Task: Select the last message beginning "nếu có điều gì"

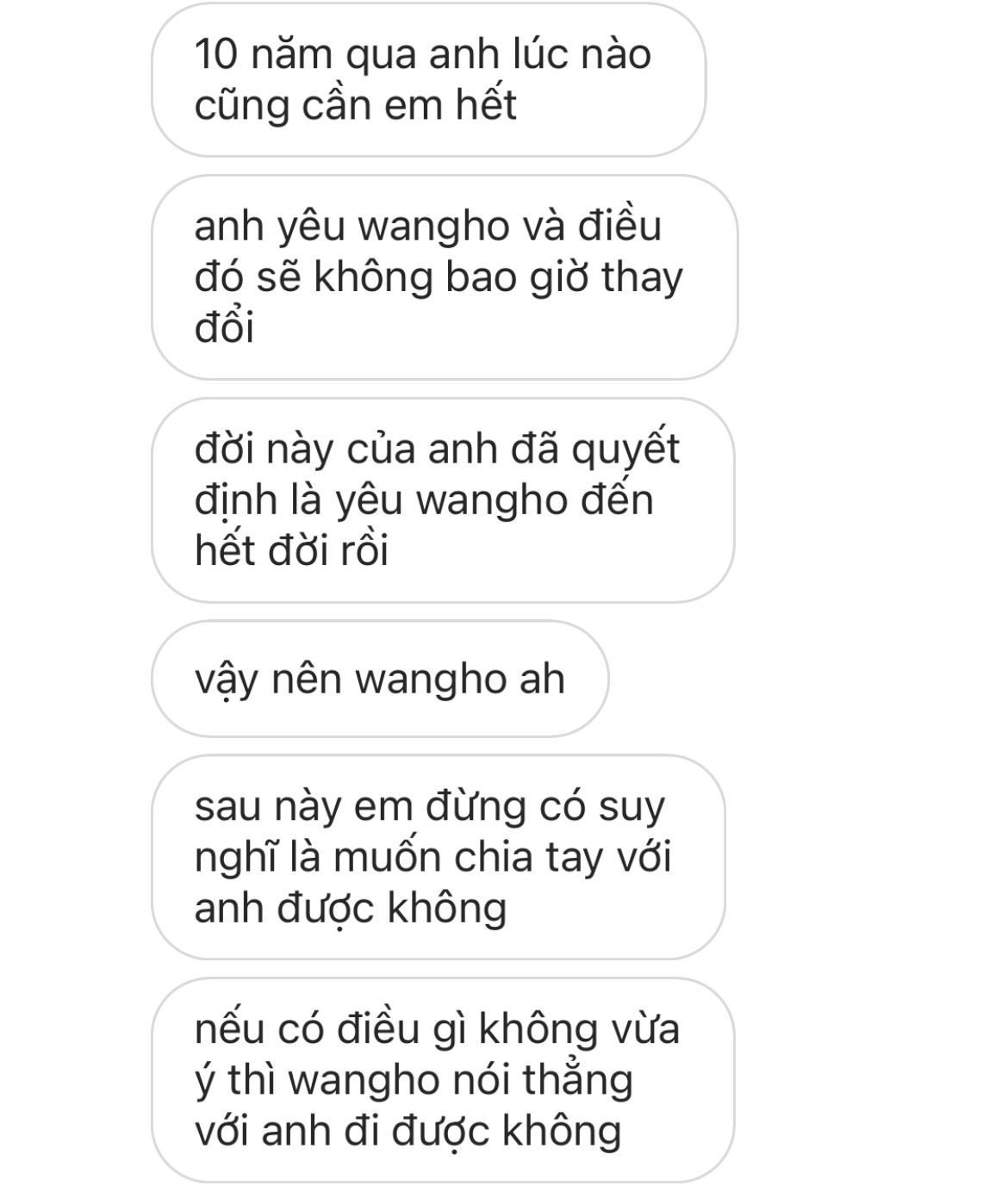Action: click(x=443, y=1080)
